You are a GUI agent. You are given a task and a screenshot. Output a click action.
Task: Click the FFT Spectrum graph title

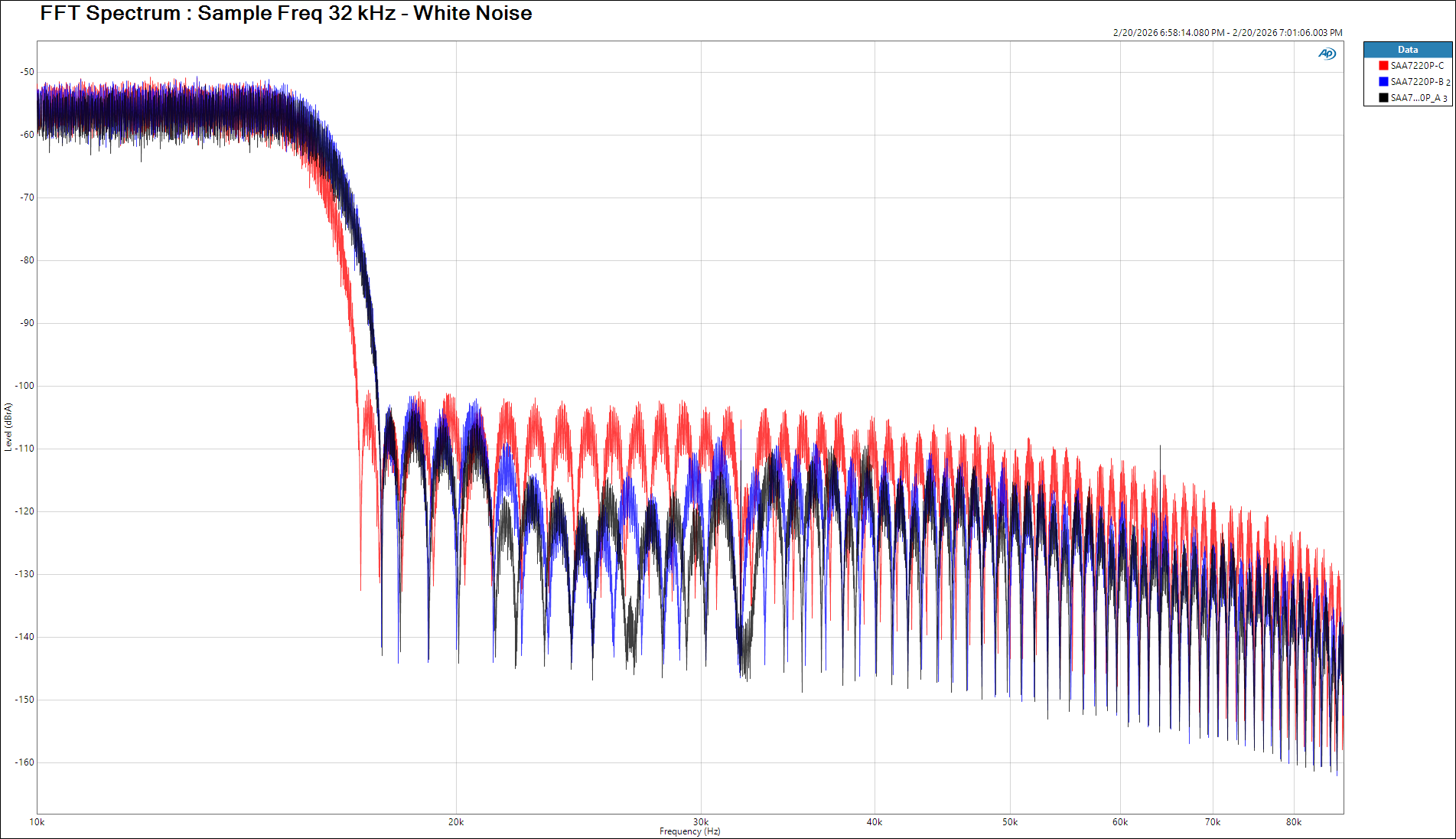[285, 14]
